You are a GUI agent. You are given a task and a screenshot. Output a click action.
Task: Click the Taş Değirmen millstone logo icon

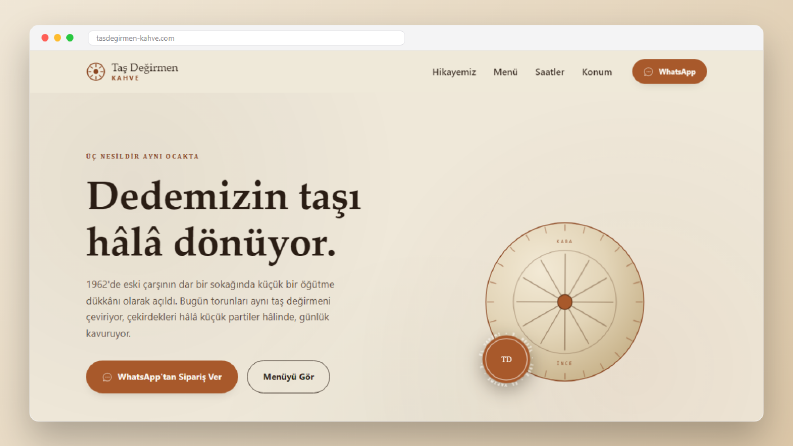pos(96,72)
